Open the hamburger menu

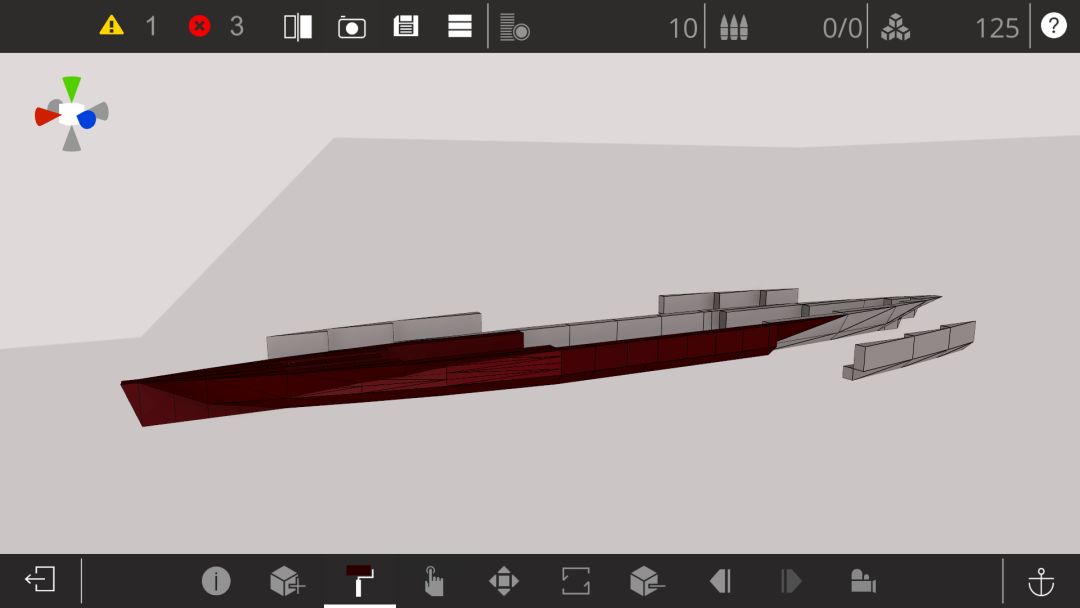459,26
